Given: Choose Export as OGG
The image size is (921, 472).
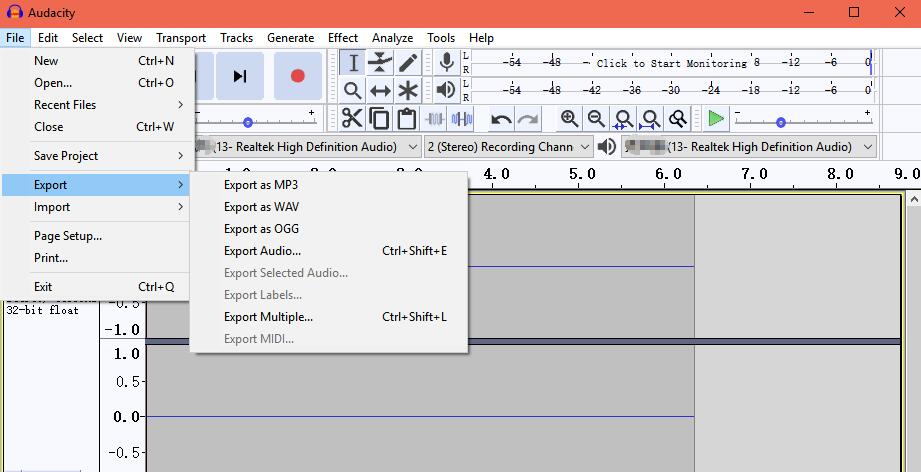Looking at the screenshot, I should pos(329,229).
